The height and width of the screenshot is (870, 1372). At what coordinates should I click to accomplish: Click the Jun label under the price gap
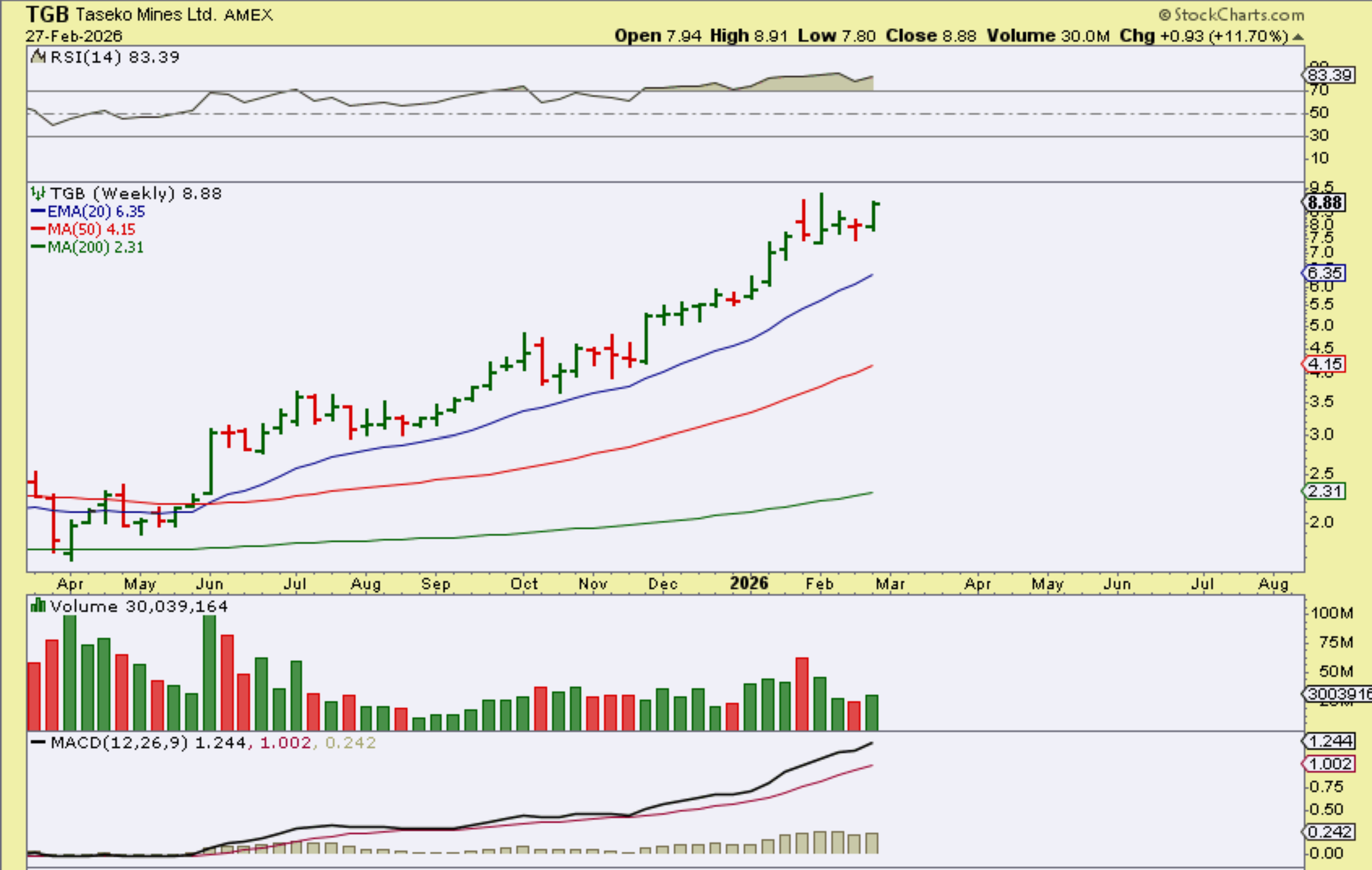209,584
